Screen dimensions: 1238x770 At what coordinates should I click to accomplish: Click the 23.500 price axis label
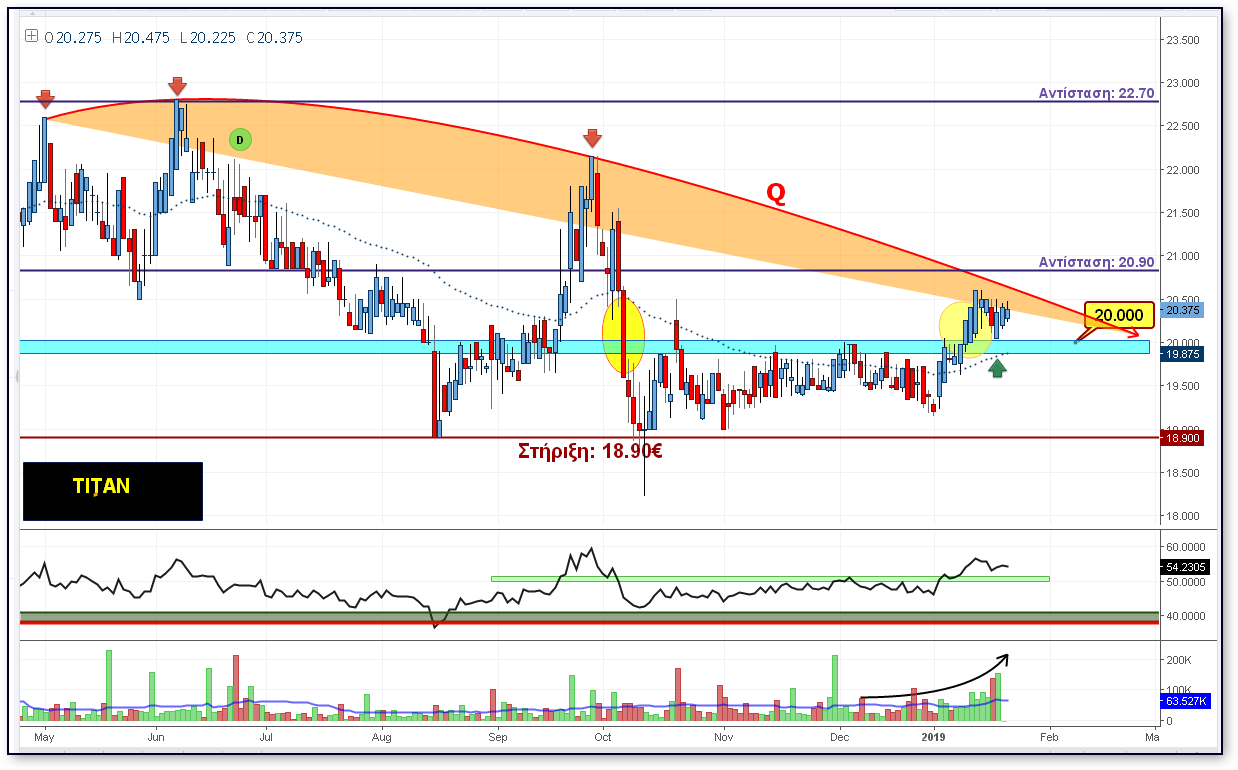coord(1183,40)
